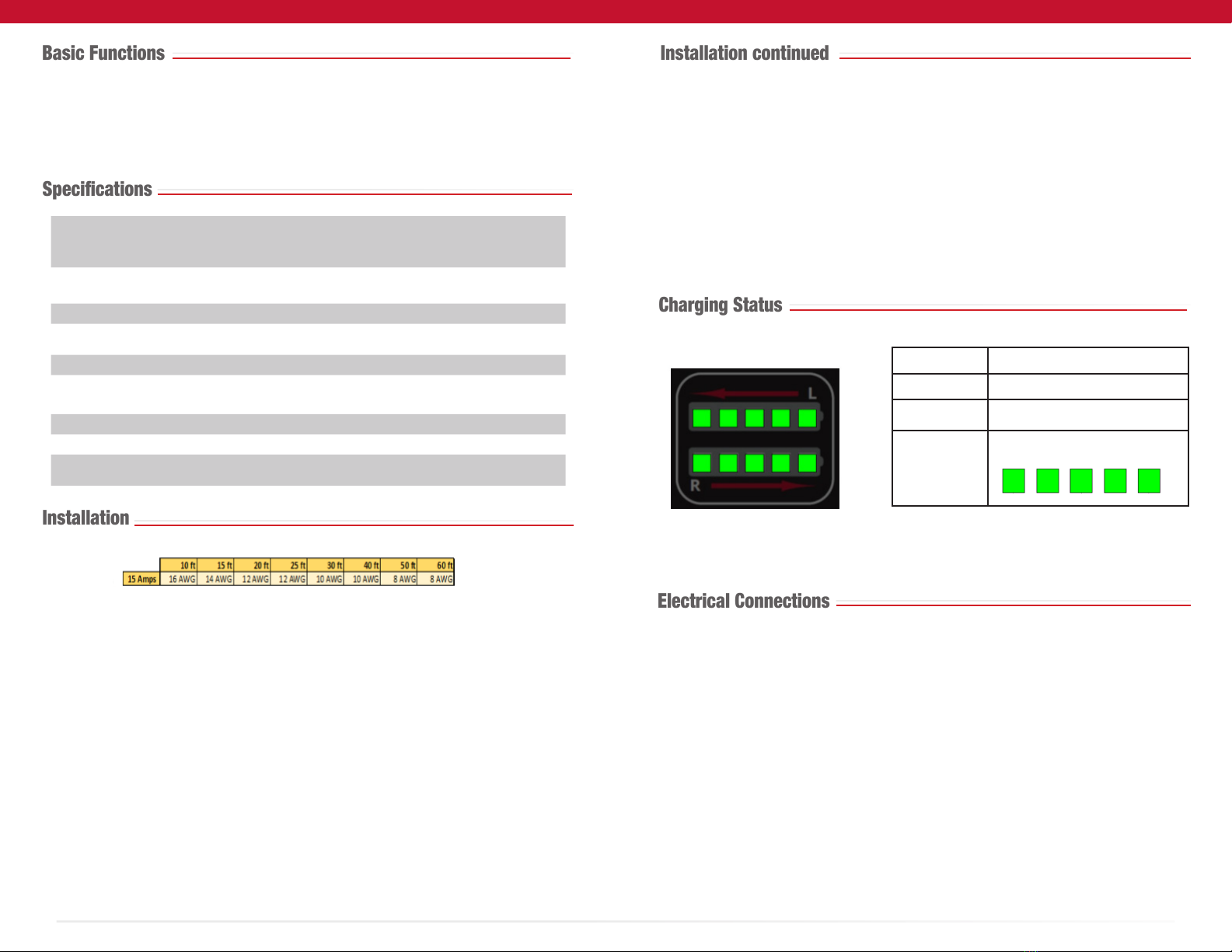1232x952 pixels.
Task: Click the red right-pointing arrow beside R
Action: click(x=762, y=486)
